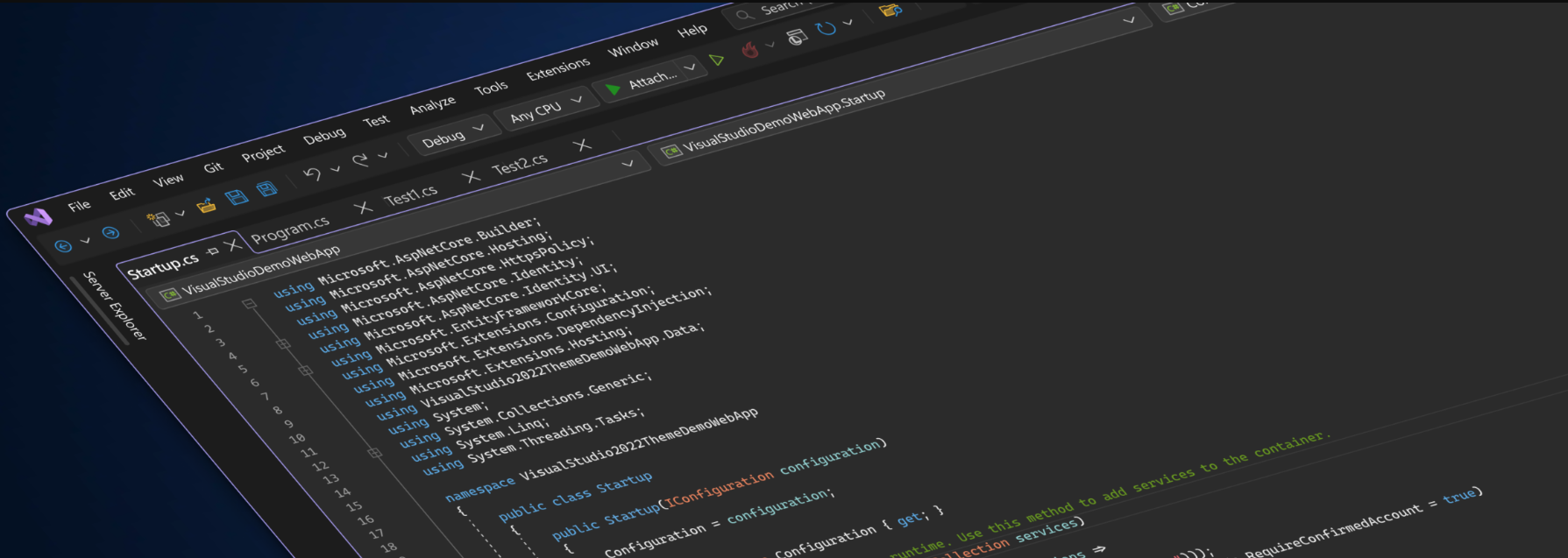This screenshot has width=1568, height=558.
Task: Click the New Project toolbar icon
Action: [x=158, y=218]
